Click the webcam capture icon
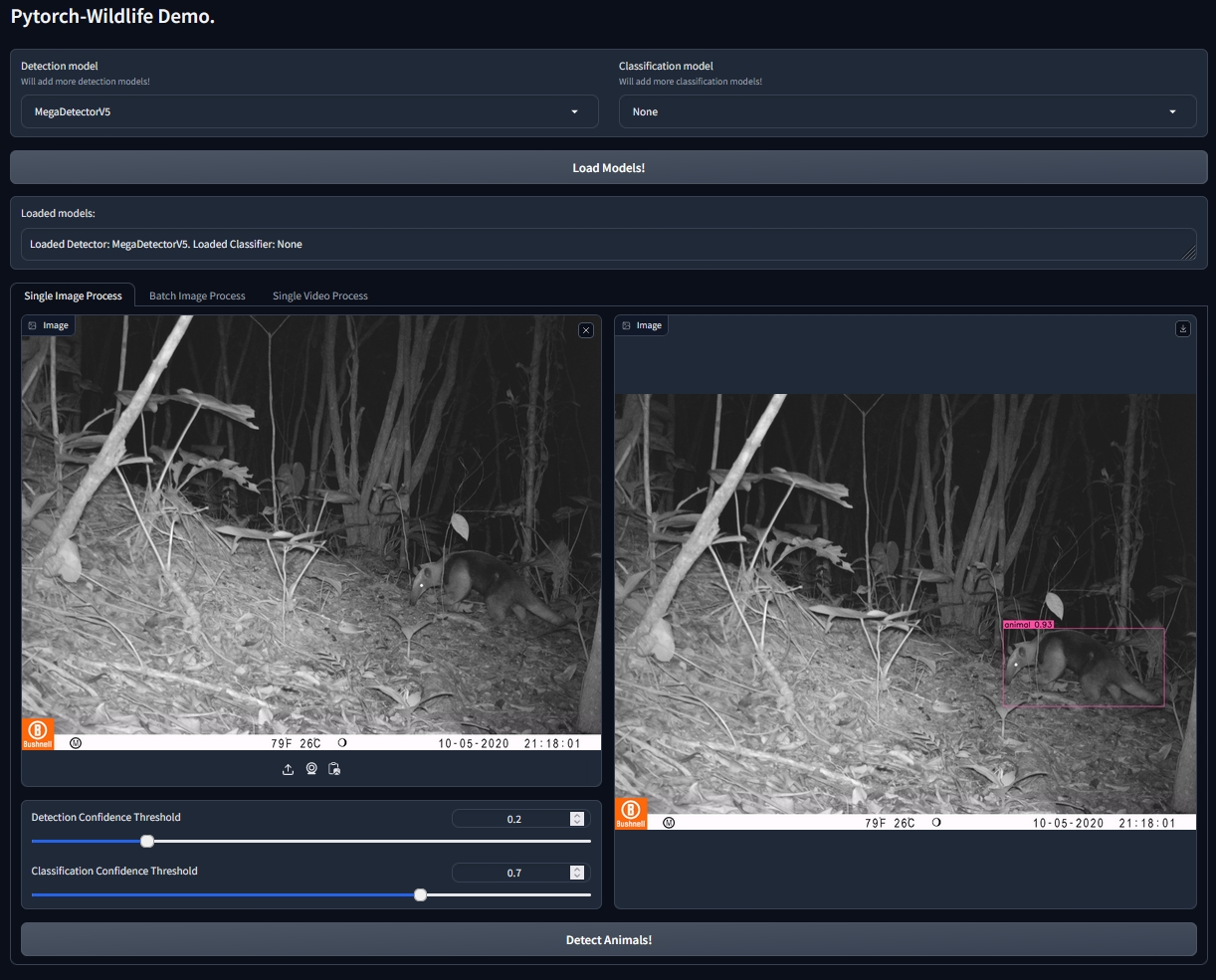 pyautogui.click(x=311, y=769)
